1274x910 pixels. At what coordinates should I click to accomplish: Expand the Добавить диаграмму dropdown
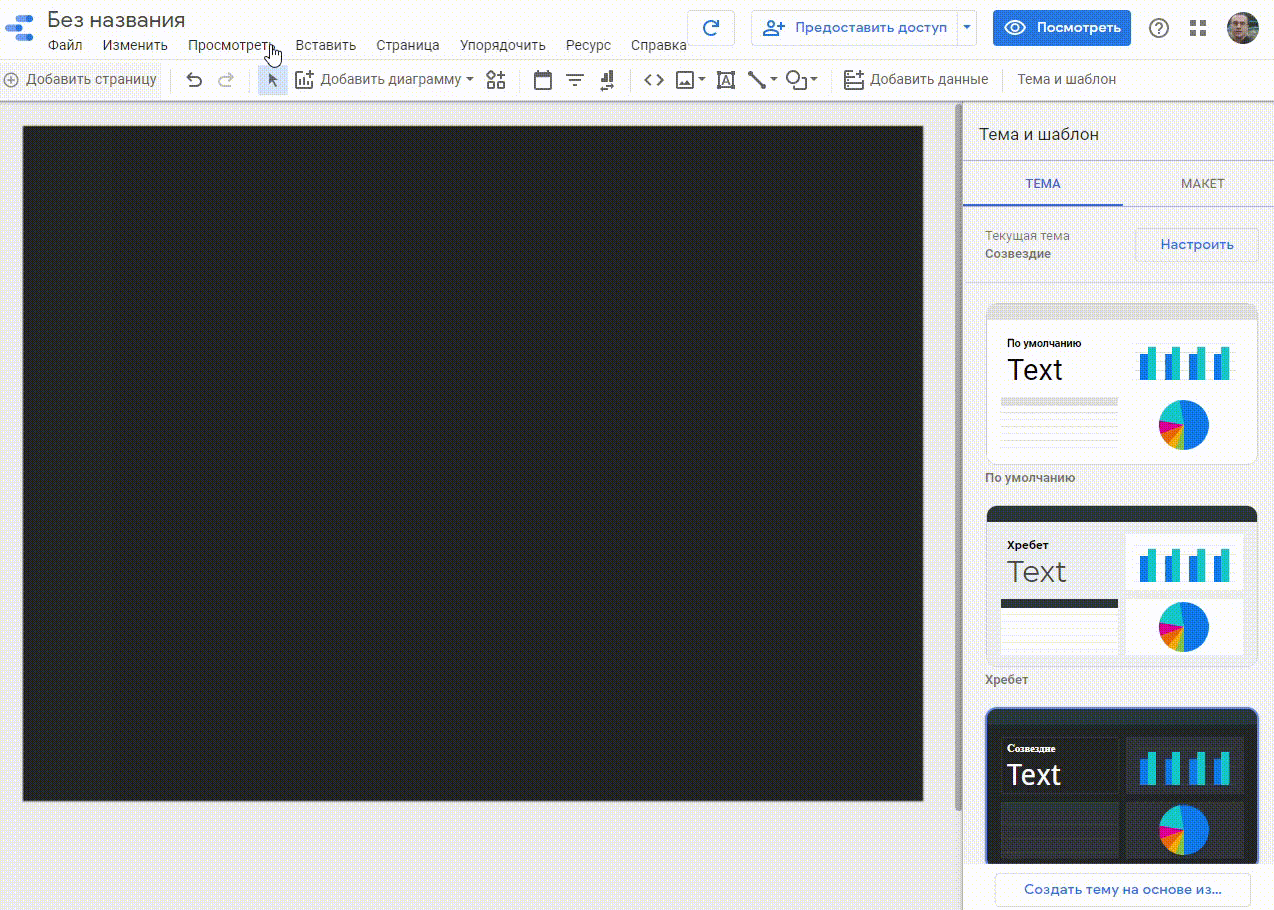point(470,80)
